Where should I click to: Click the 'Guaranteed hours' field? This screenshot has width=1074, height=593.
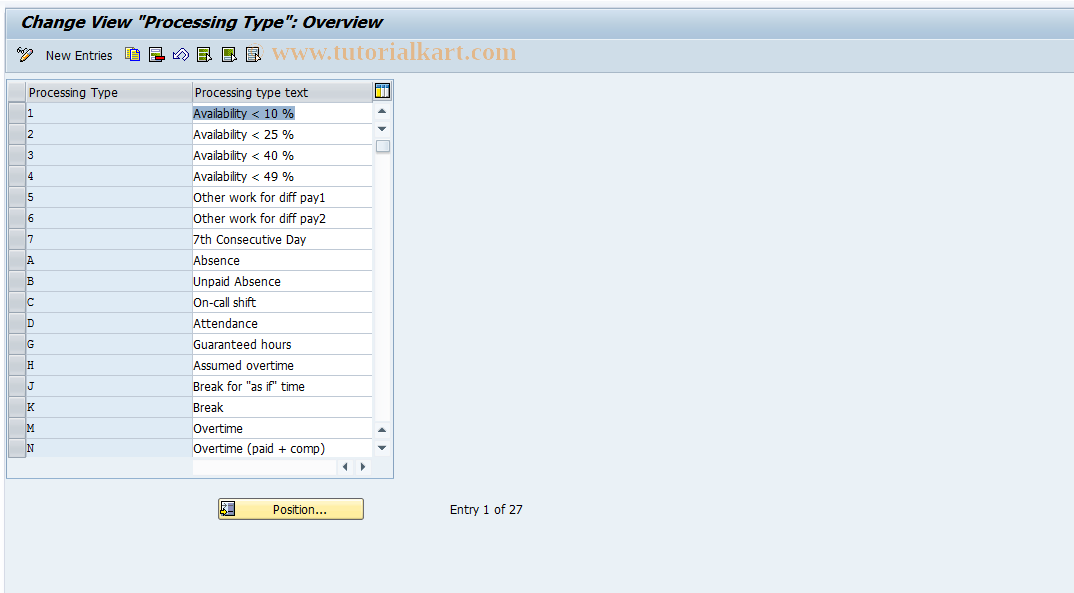282,344
